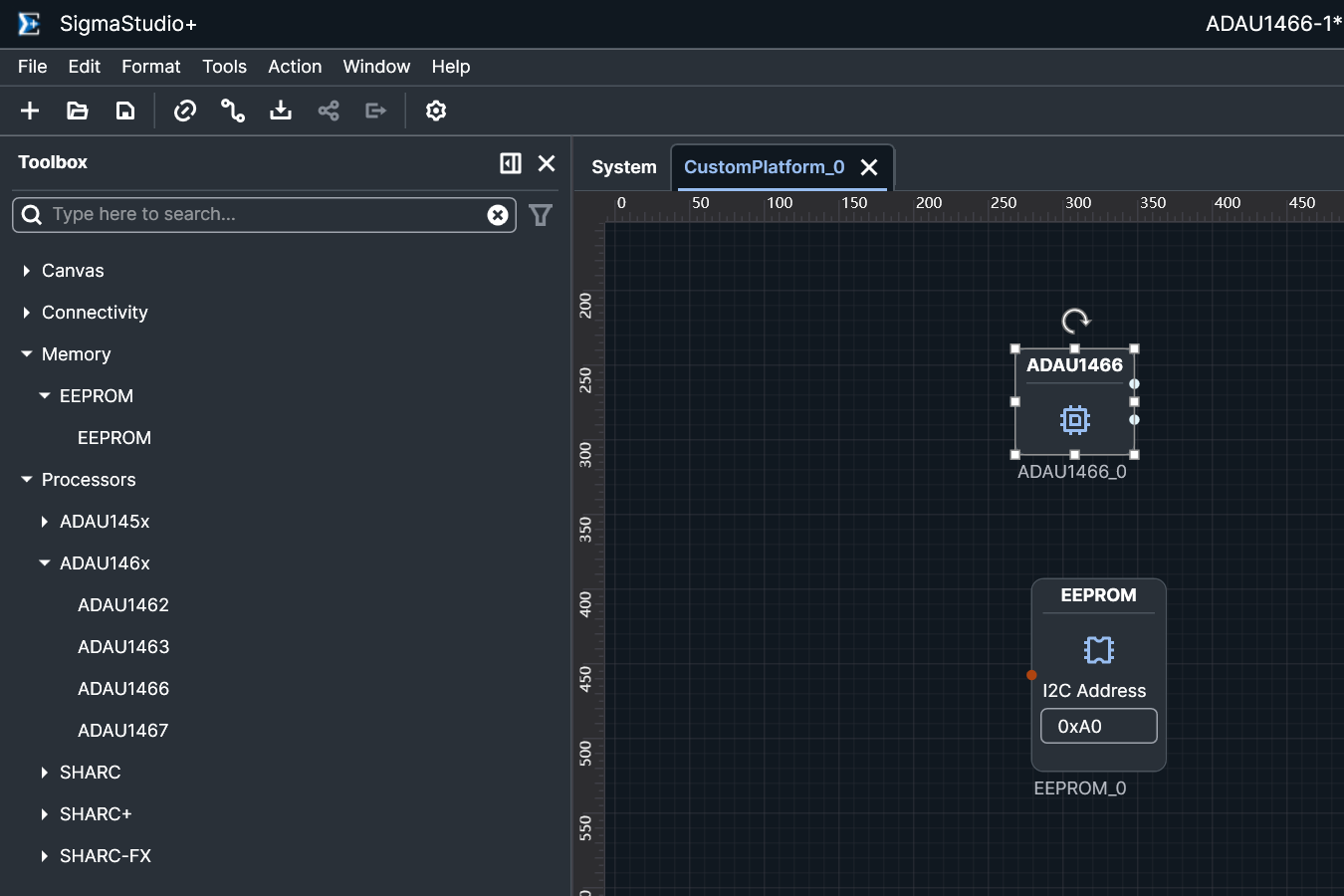Image resolution: width=1344 pixels, height=896 pixels.
Task: Click the toolbox search input field
Action: pos(264,215)
